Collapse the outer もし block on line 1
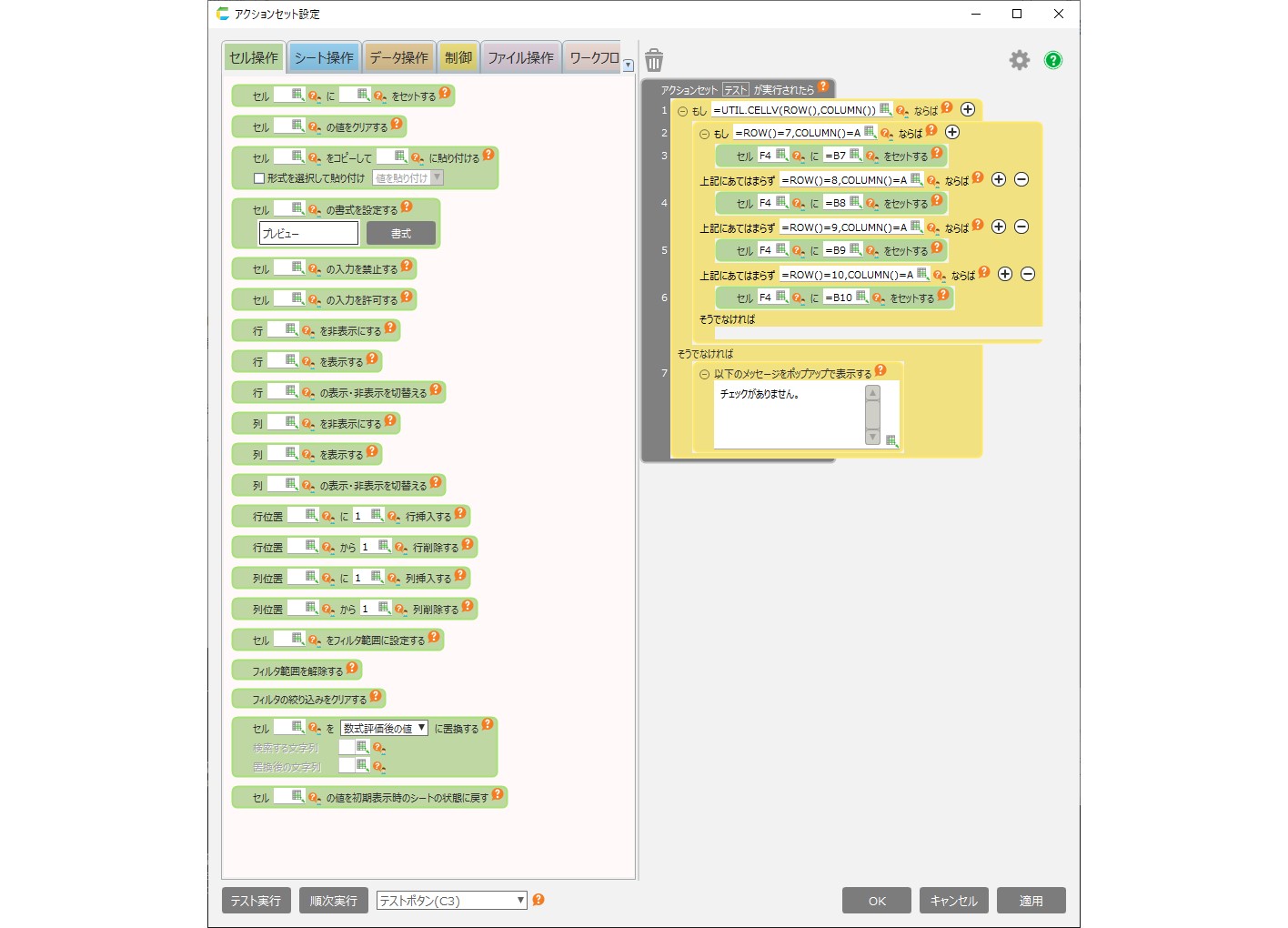1288x928 pixels. point(682,111)
